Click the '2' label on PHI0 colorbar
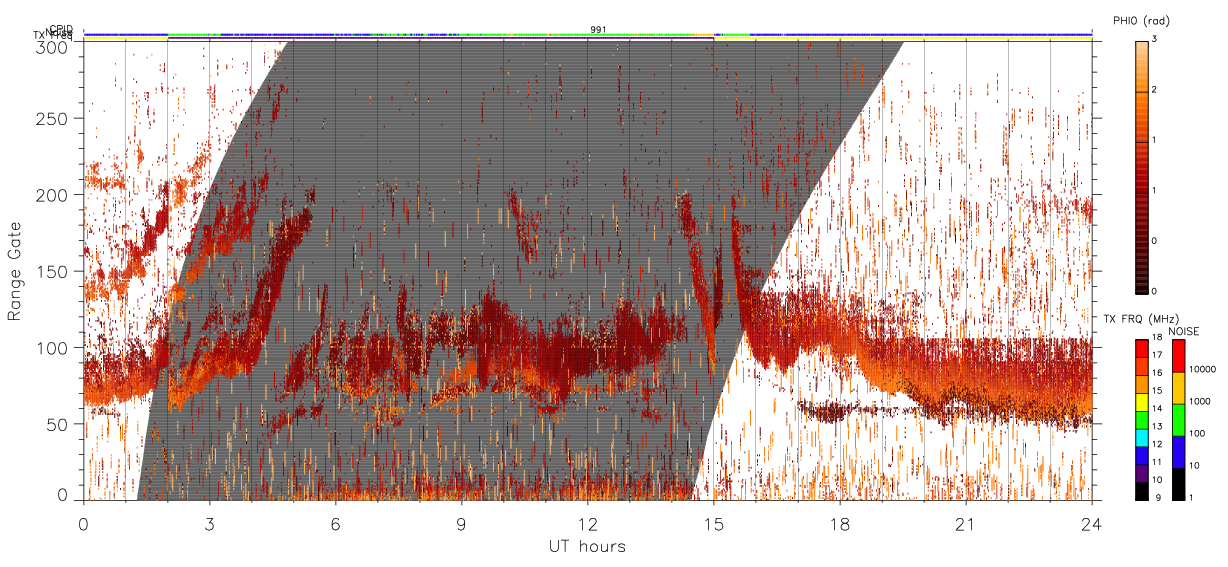 [x=1155, y=91]
